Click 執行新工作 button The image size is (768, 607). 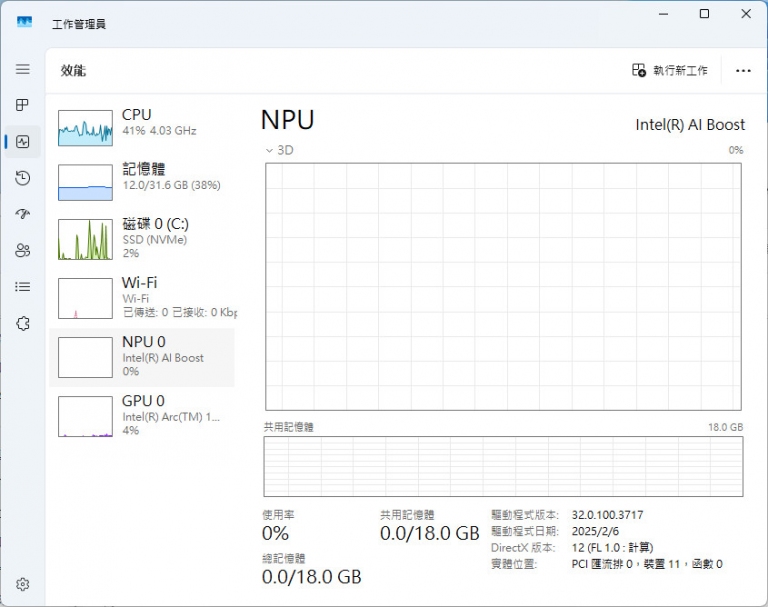point(670,70)
